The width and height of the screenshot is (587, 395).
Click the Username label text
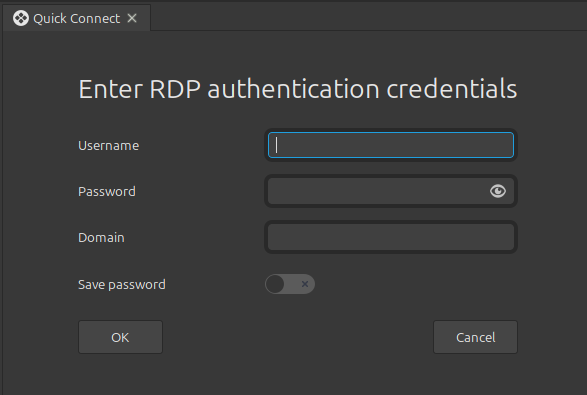109,145
